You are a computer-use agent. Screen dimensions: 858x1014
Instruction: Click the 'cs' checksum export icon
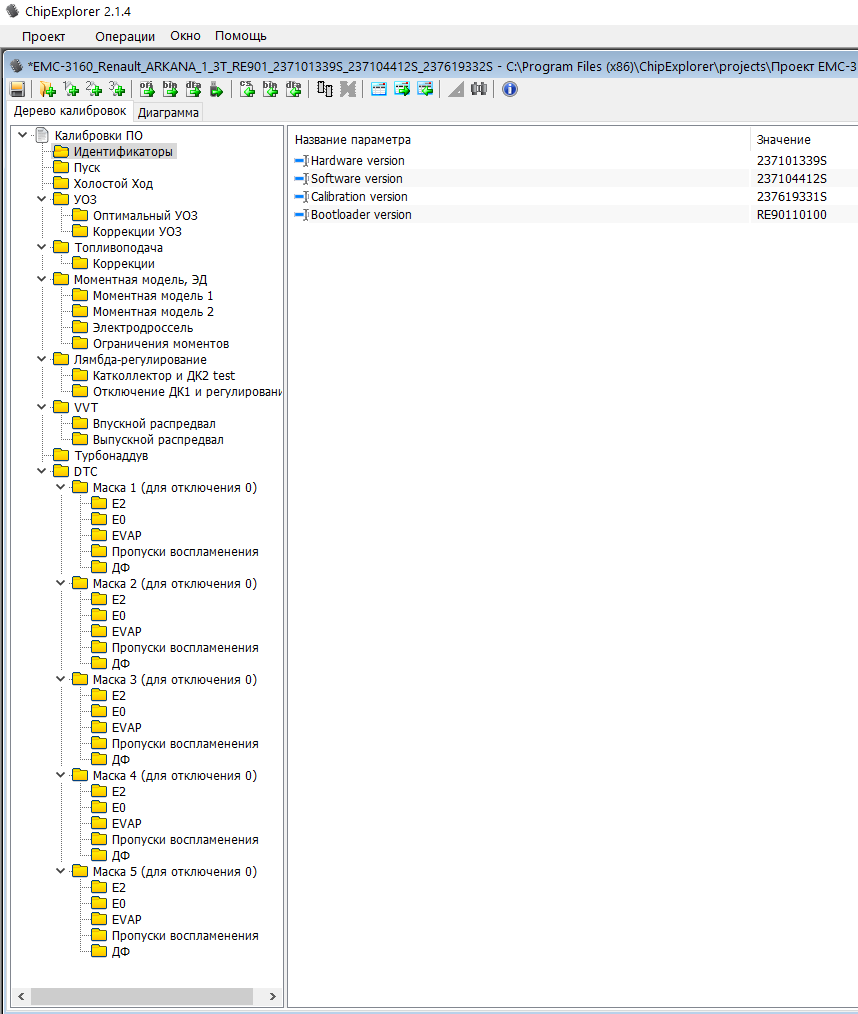[x=247, y=89]
